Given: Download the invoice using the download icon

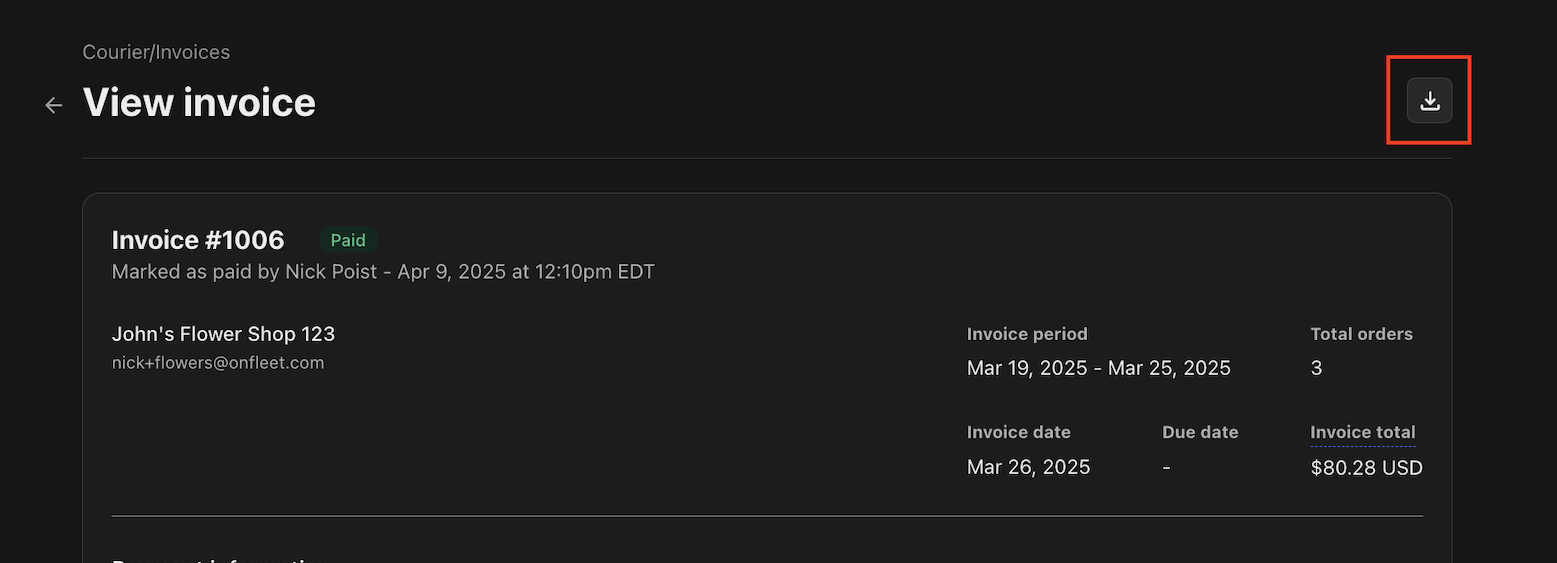Looking at the screenshot, I should click(1429, 100).
